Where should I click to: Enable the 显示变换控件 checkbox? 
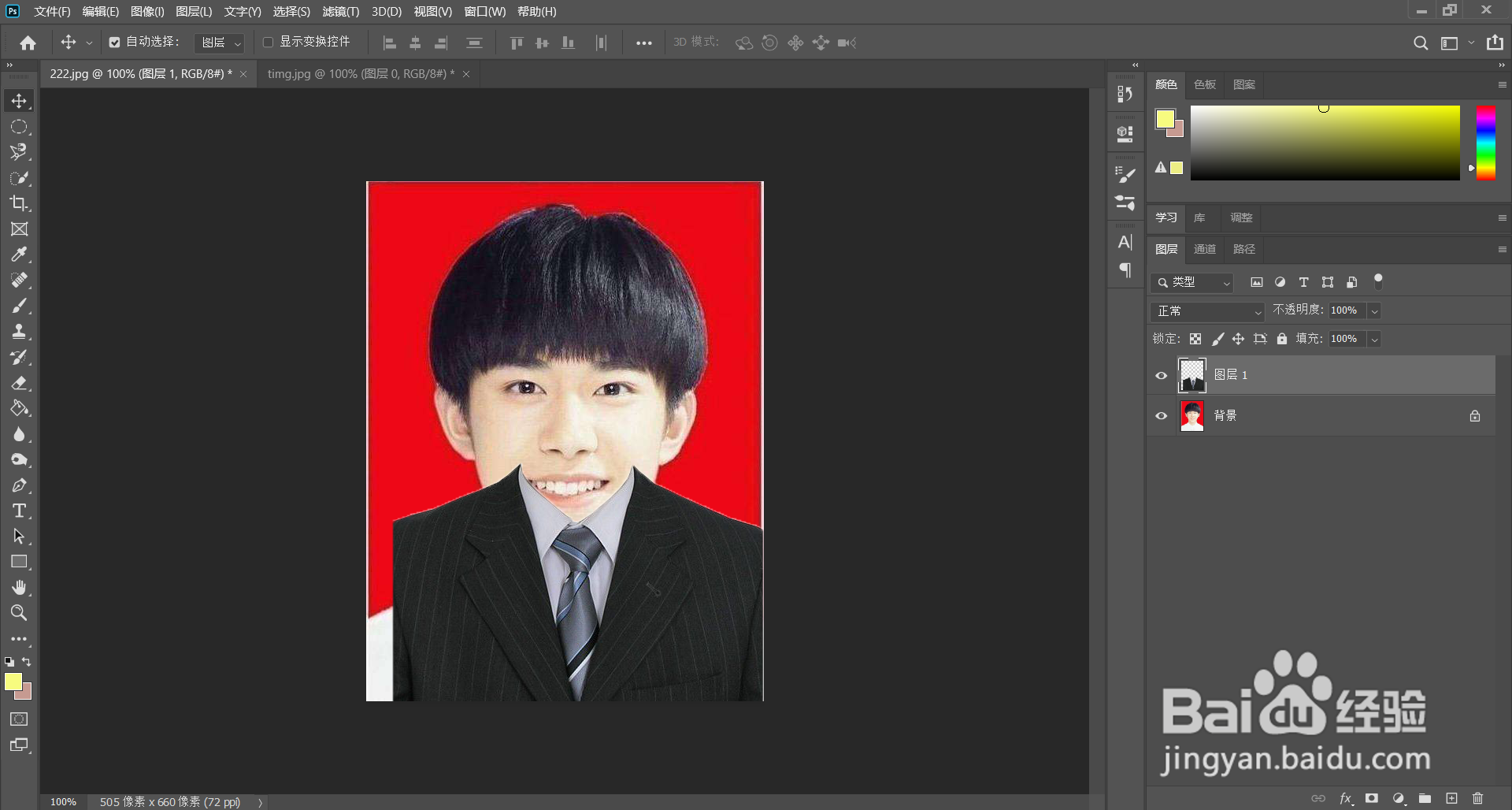[269, 43]
